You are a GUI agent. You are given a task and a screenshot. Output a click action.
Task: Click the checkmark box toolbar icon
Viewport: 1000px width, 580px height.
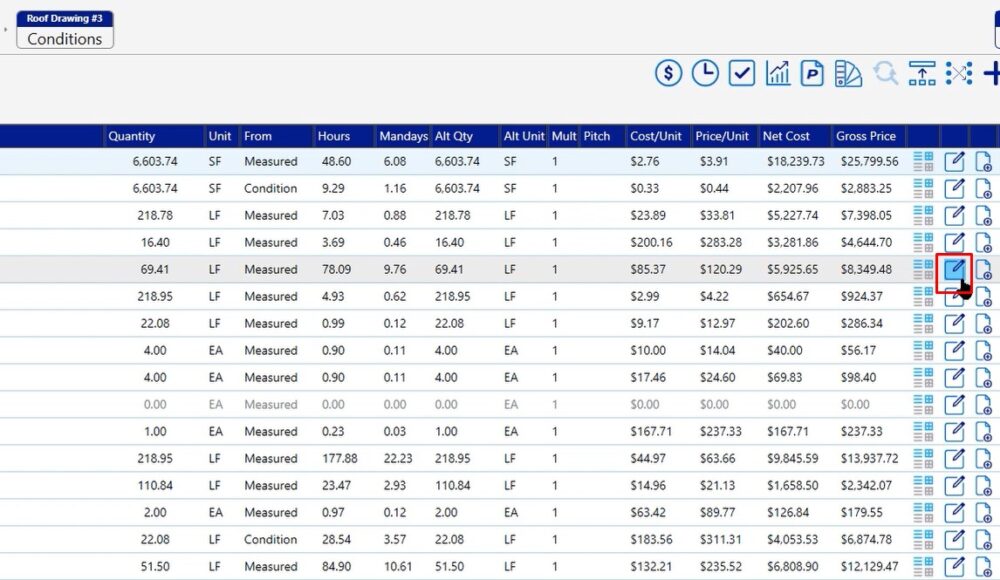(x=741, y=73)
